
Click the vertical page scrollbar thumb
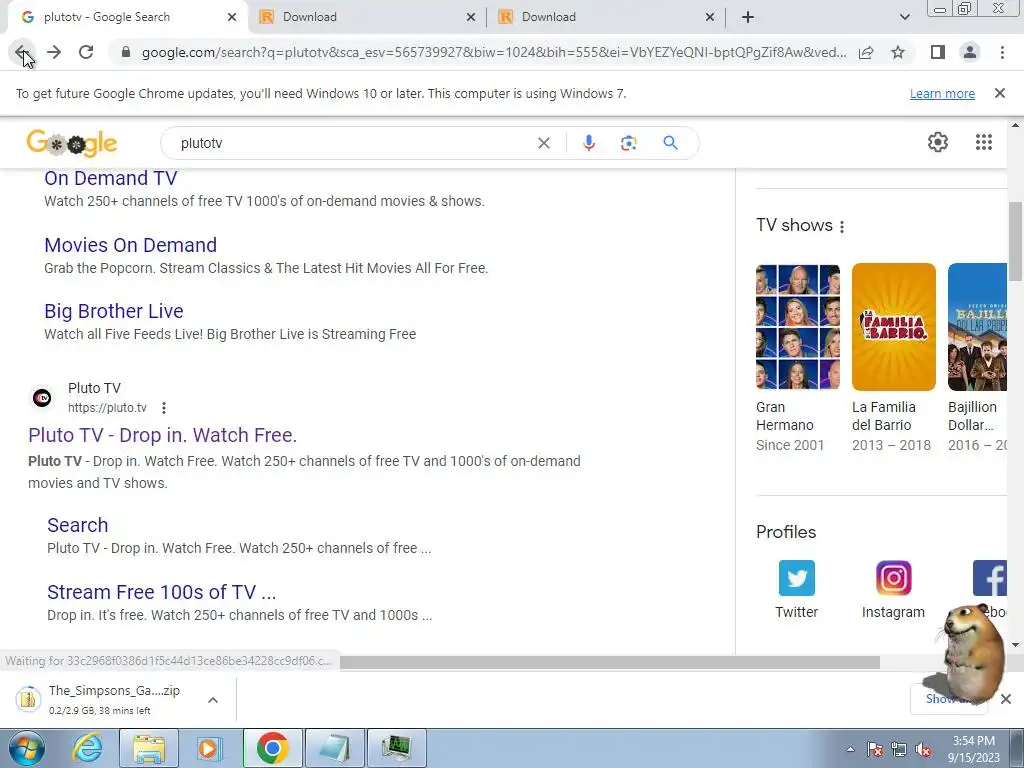1015,241
